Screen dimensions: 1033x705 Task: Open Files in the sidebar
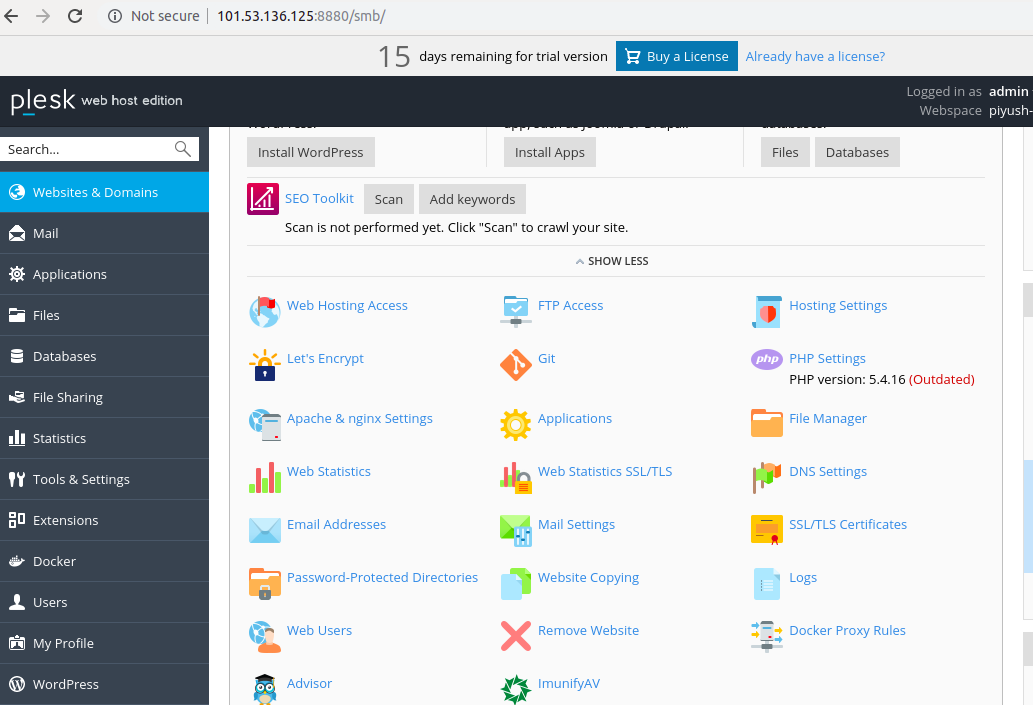(104, 316)
